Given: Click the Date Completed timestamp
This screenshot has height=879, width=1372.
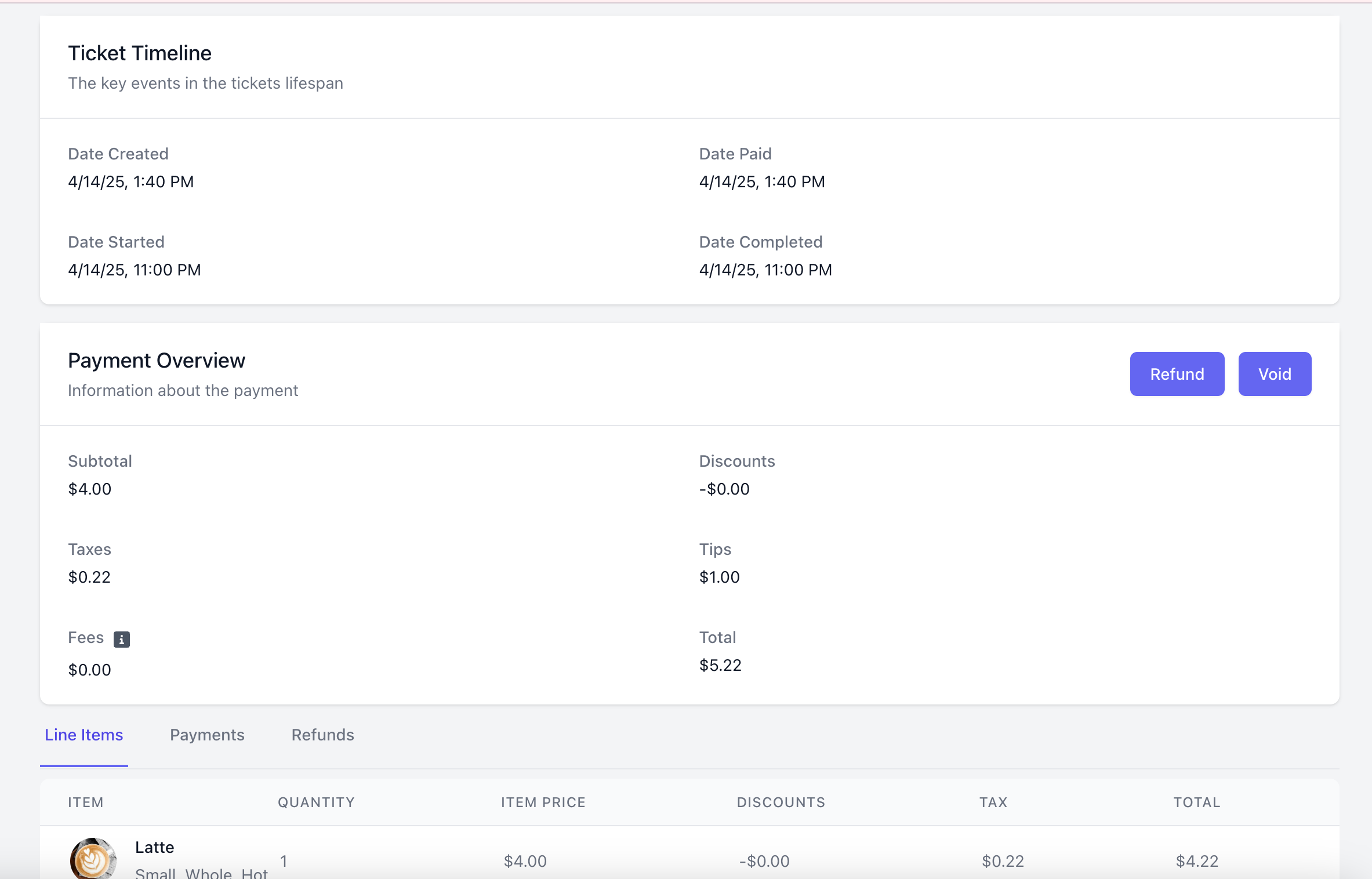Looking at the screenshot, I should 765,270.
